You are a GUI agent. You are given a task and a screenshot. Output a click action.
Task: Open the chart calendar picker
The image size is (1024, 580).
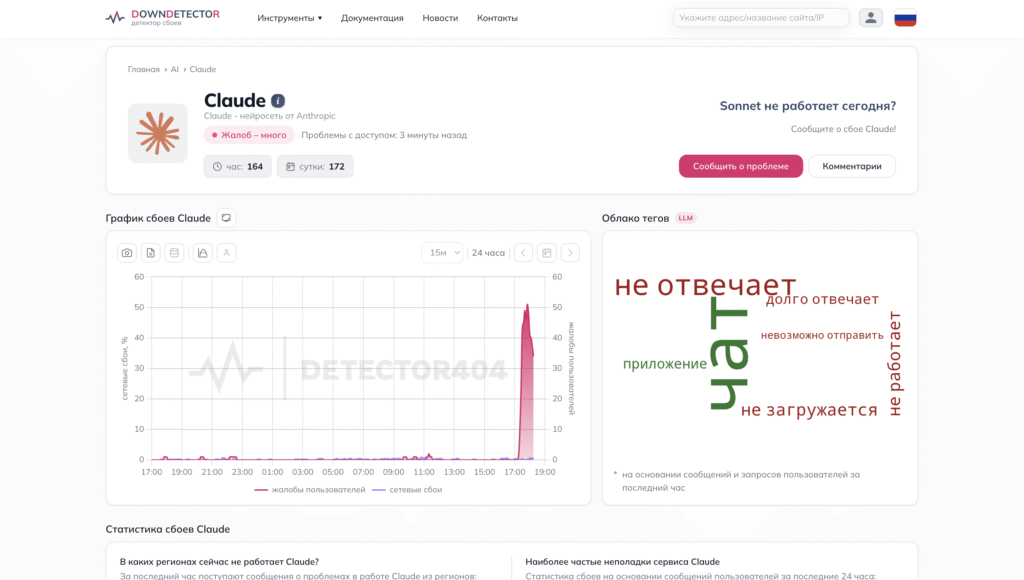[547, 253]
